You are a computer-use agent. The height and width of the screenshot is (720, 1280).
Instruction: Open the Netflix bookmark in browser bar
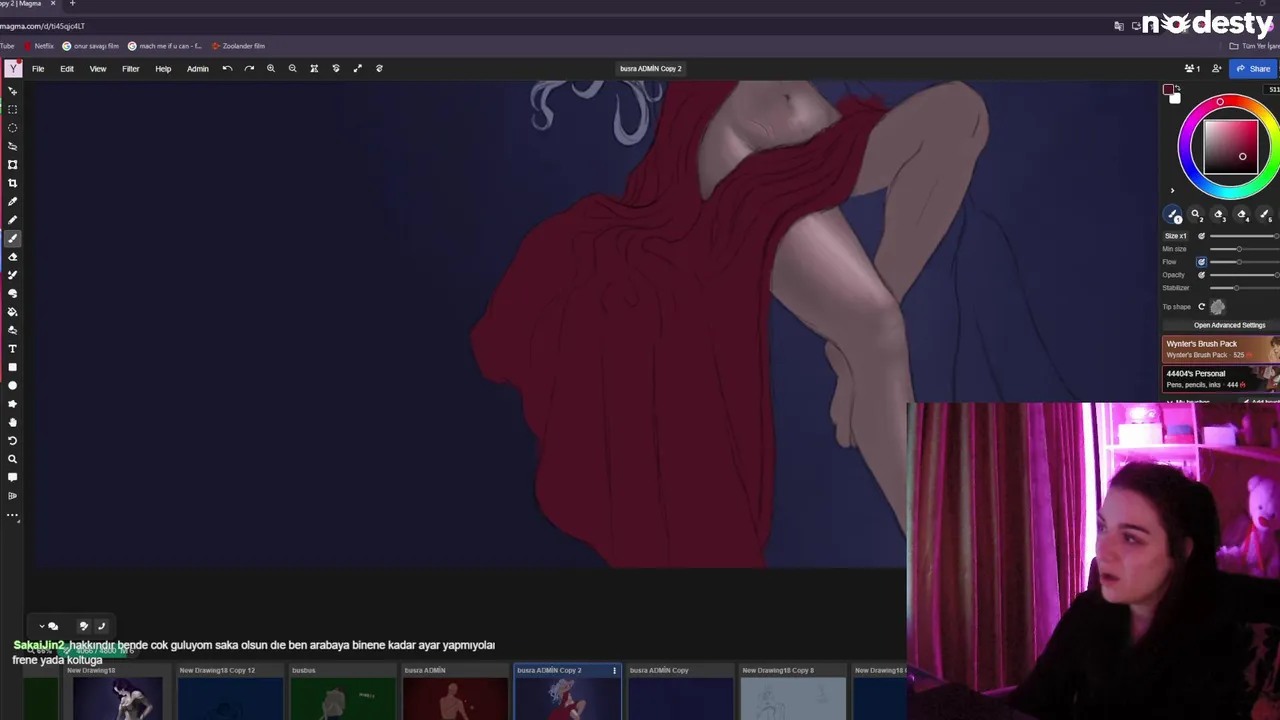[38, 46]
